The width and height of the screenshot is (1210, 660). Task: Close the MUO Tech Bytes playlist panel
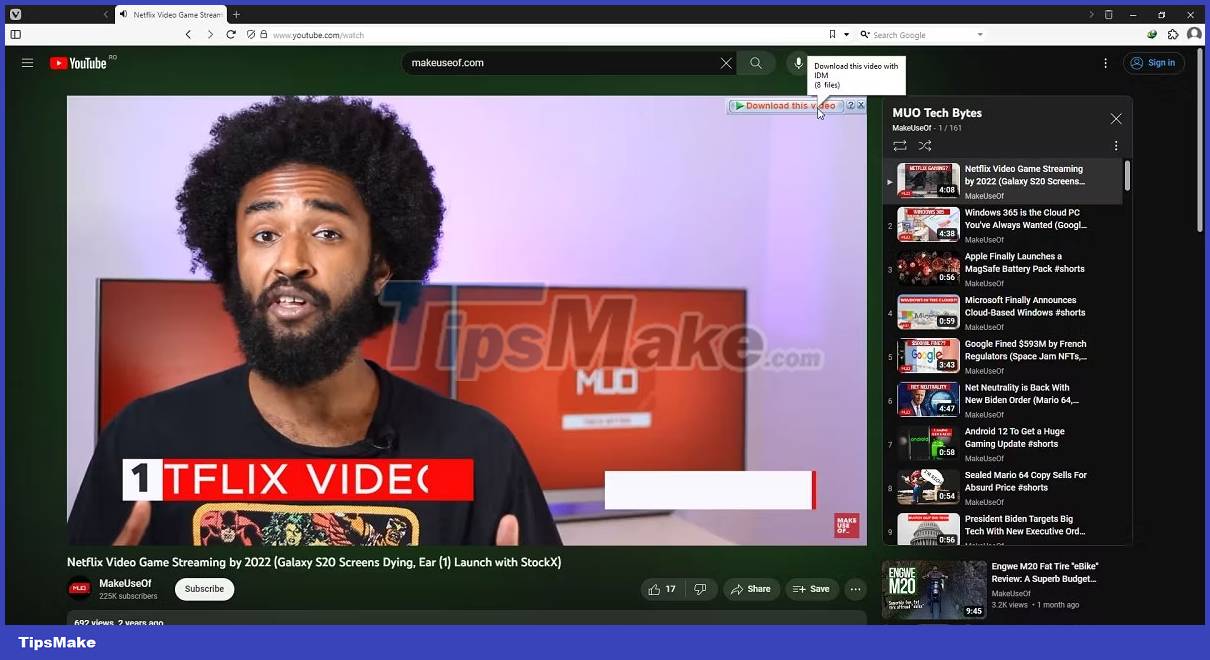pyautogui.click(x=1116, y=119)
